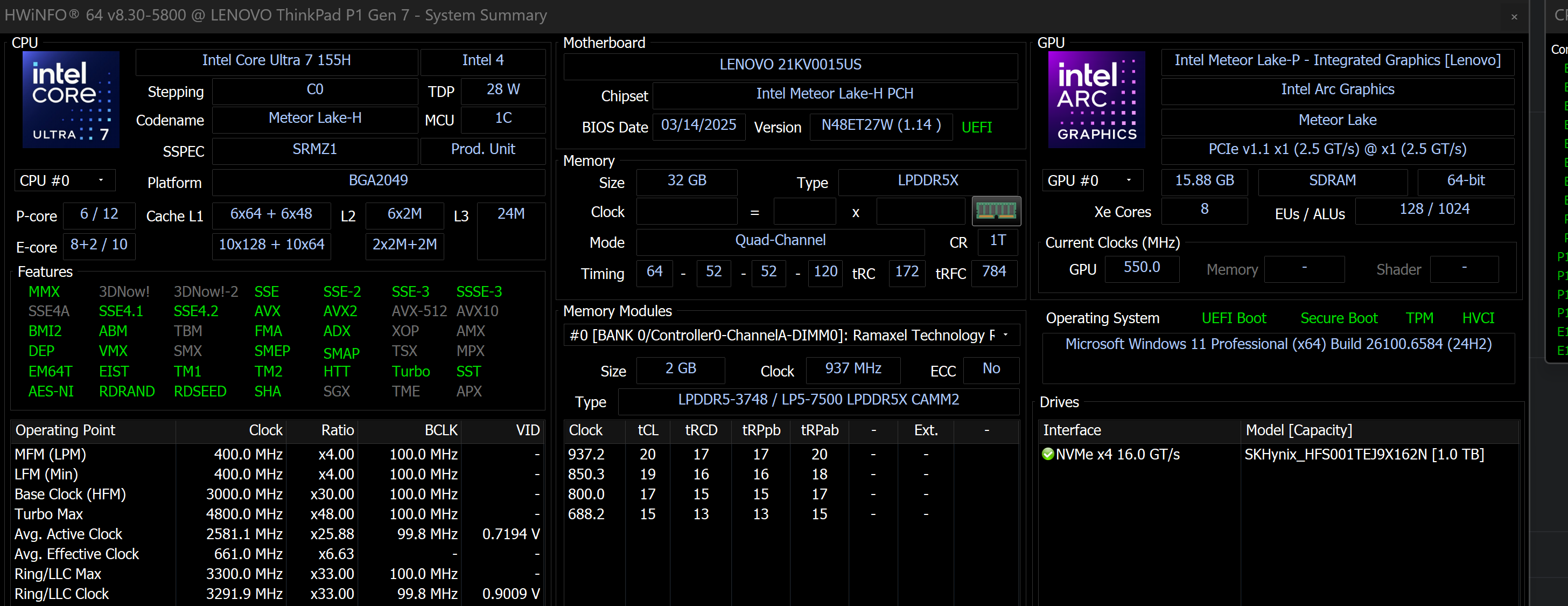
Task: Click the Model [Capacity] drives column header
Action: (1298, 430)
